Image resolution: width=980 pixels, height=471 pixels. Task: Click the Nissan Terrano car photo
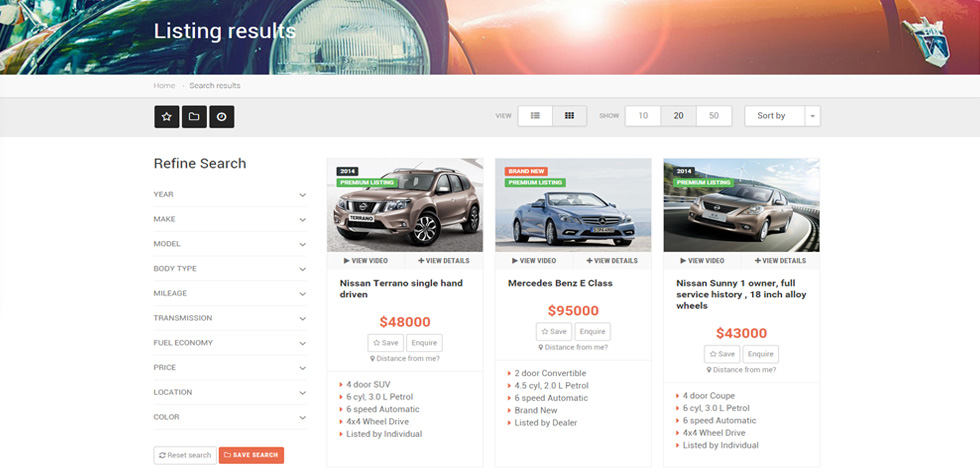point(405,205)
